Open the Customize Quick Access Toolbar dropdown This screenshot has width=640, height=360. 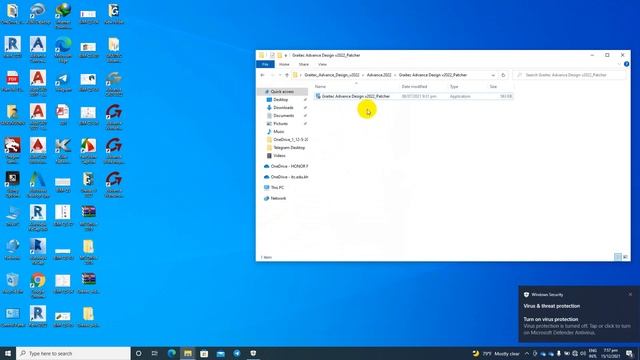coord(286,55)
